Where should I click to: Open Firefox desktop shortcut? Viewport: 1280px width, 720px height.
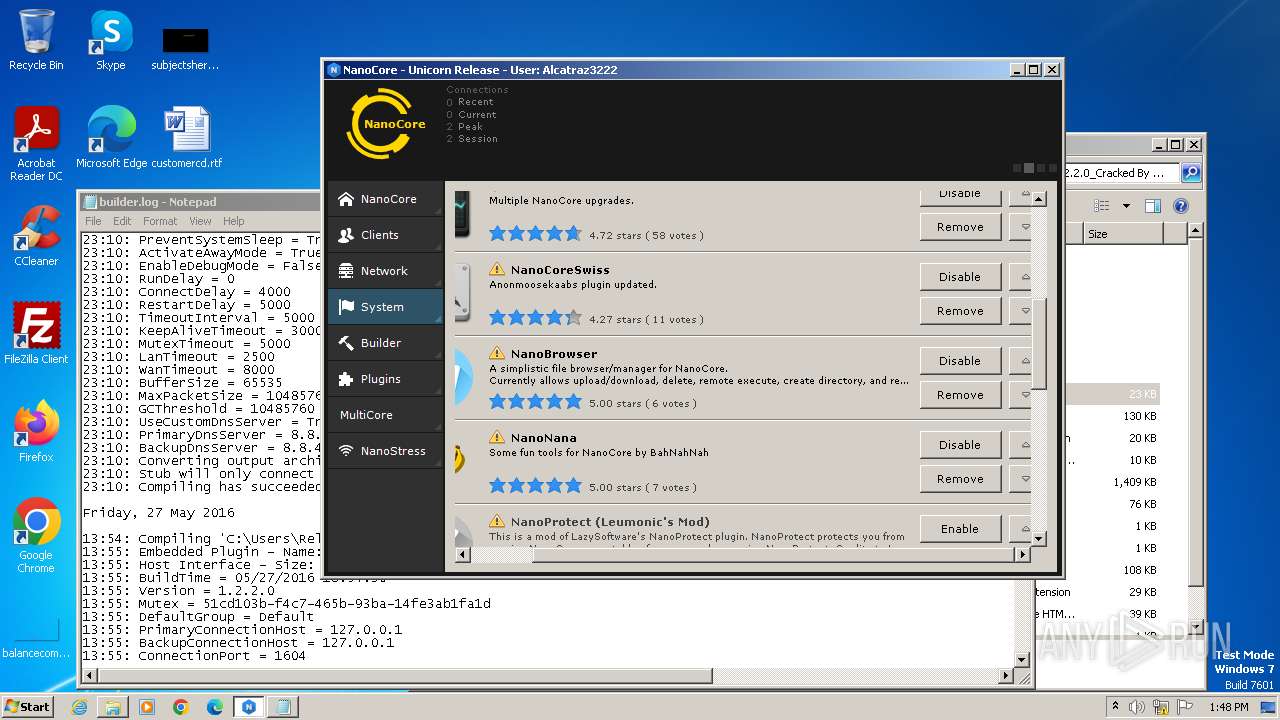pyautogui.click(x=36, y=432)
